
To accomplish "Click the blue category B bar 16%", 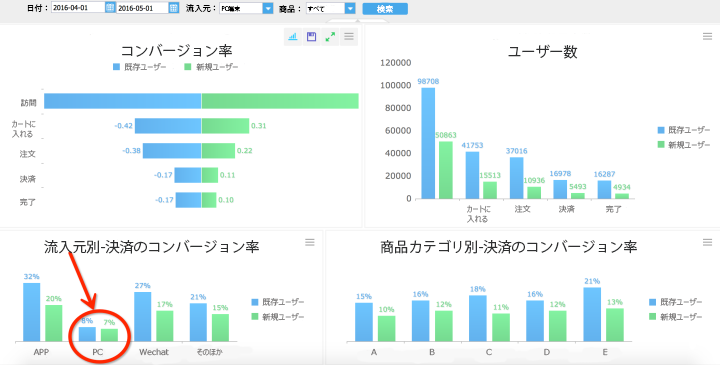I will tap(421, 321).
